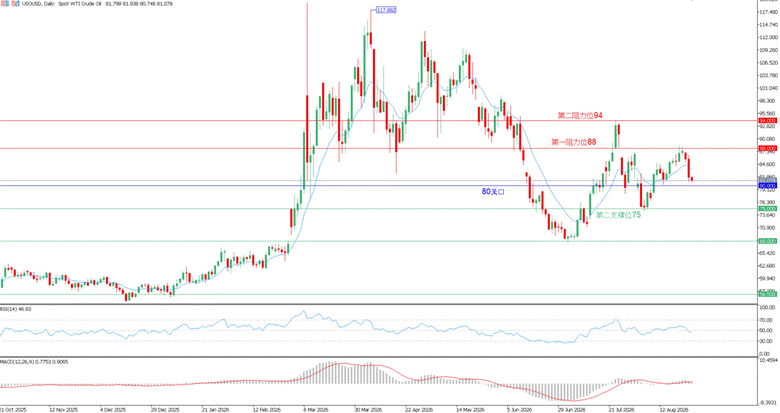The height and width of the screenshot is (413, 780).
Task: Select the green 68.000 price axis tag
Action: coord(768,241)
